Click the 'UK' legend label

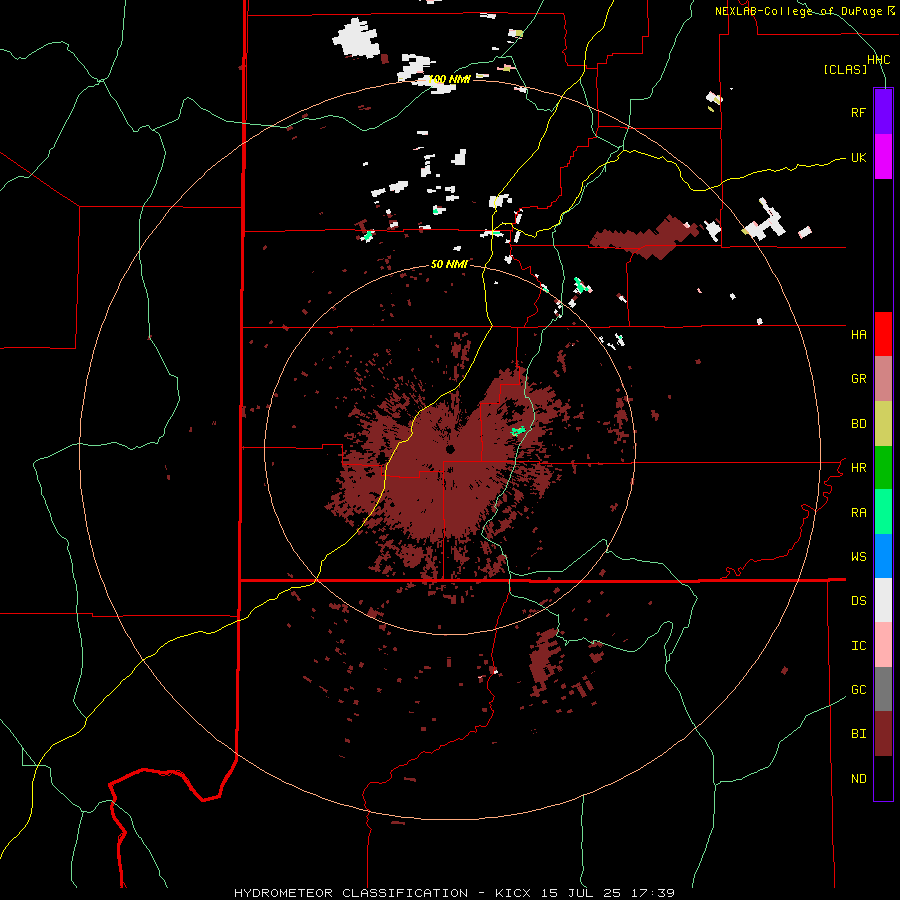[858, 157]
